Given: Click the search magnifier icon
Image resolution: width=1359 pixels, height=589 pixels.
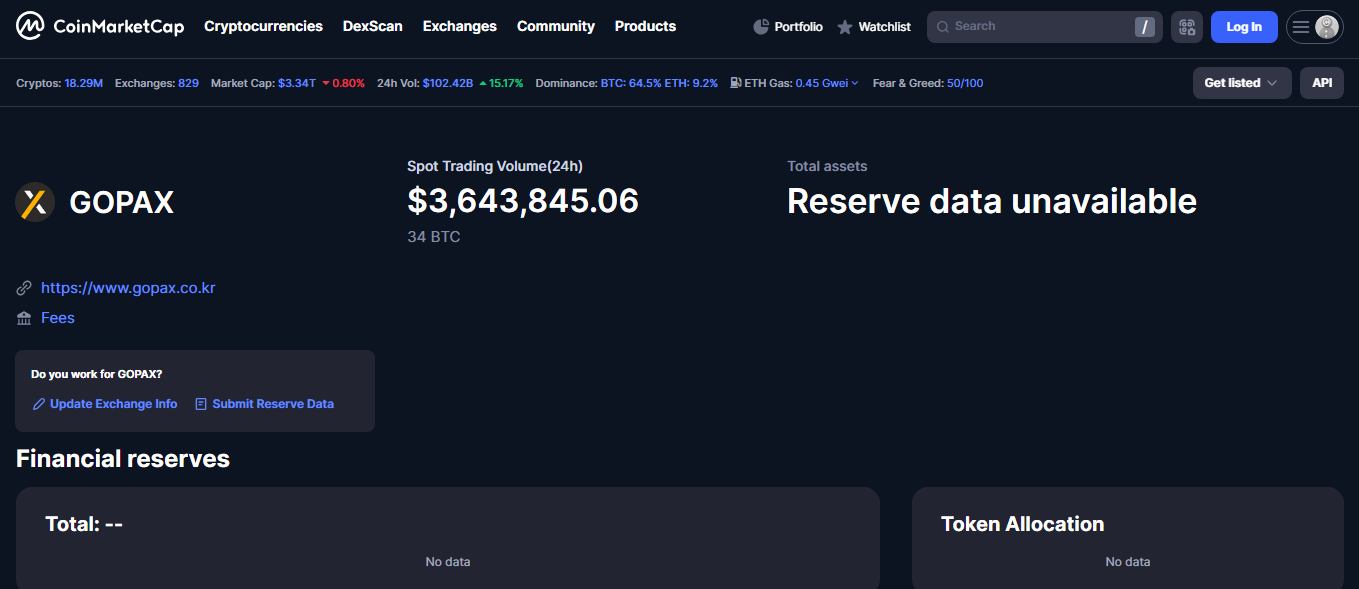Looking at the screenshot, I should (943, 27).
